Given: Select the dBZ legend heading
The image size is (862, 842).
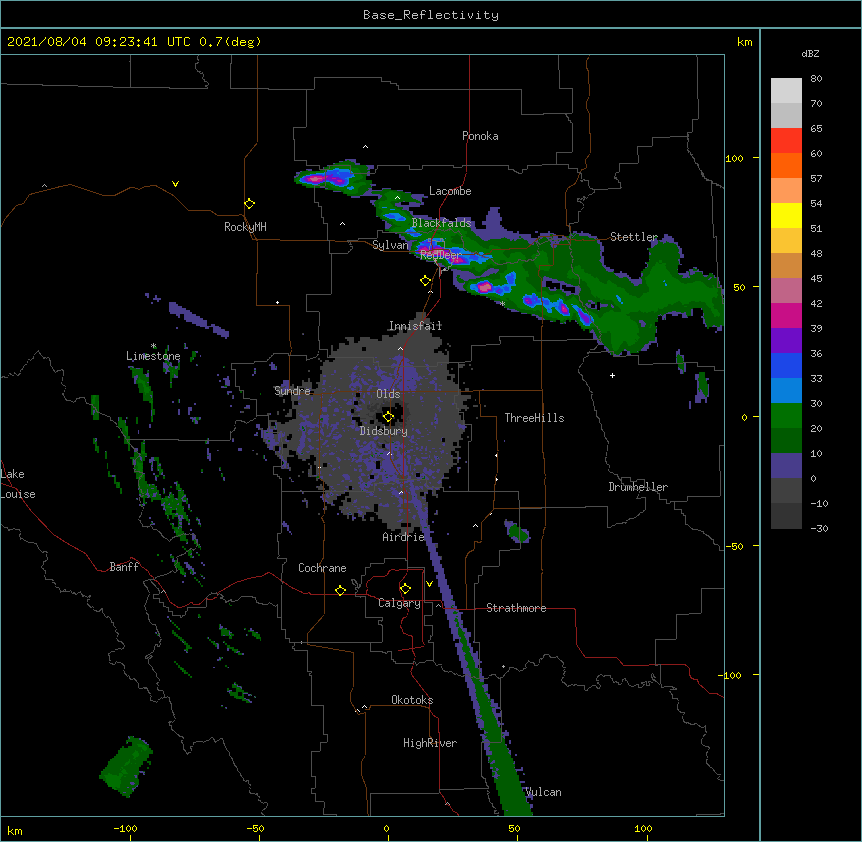Looking at the screenshot, I should tap(810, 53).
